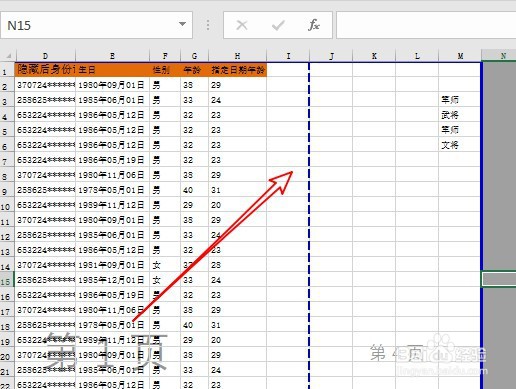Select row 8 header
Viewport: 516px width, 389px height.
coord(7,175)
